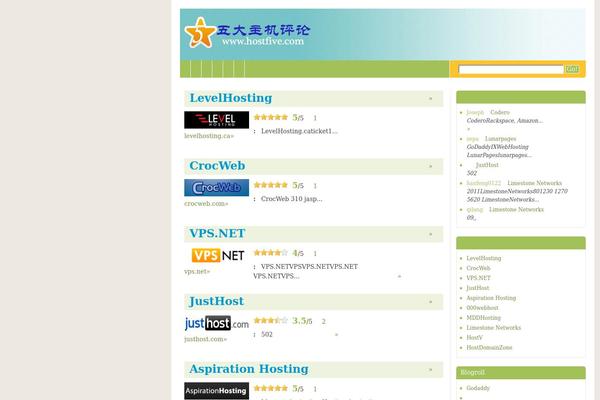Open the Codero link beside Joseph
Screen dimensions: 600x400
point(500,112)
